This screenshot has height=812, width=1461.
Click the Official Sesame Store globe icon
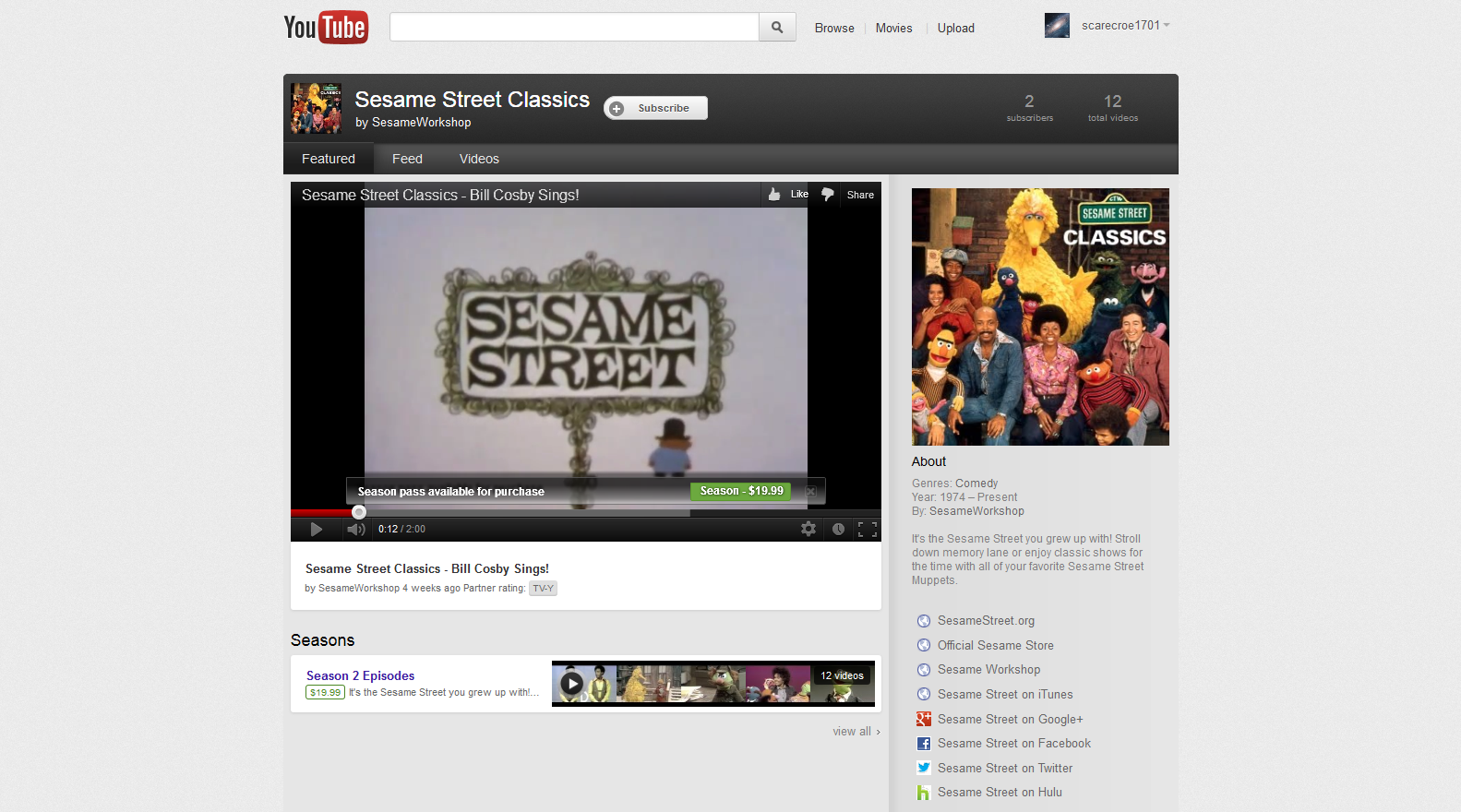[x=924, y=646]
